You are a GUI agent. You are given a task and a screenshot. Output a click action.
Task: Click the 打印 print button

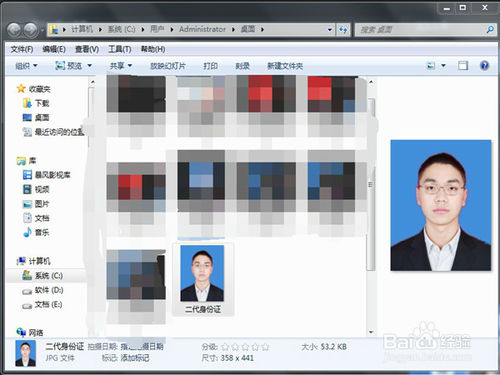[210, 66]
